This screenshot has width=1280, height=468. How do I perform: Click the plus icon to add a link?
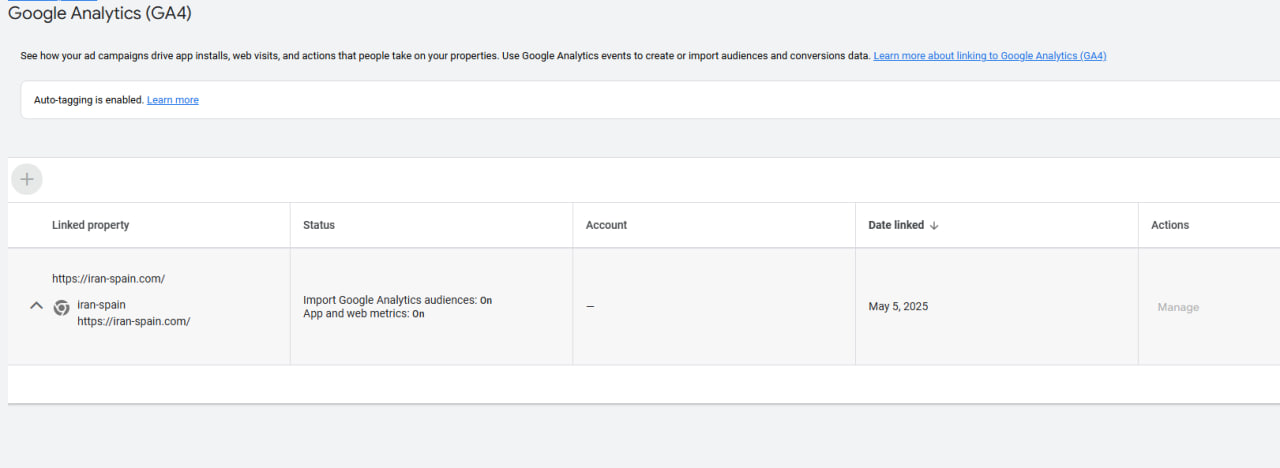27,179
